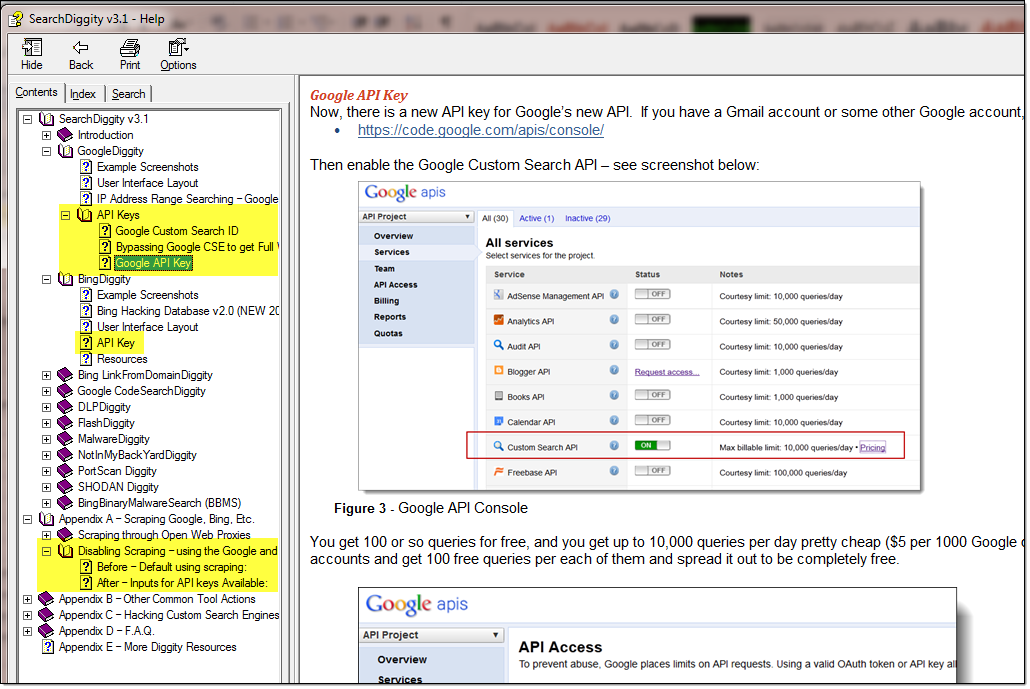Toggle the Analytics API OFF switch
Viewport: 1030px width, 689px height.
652,319
